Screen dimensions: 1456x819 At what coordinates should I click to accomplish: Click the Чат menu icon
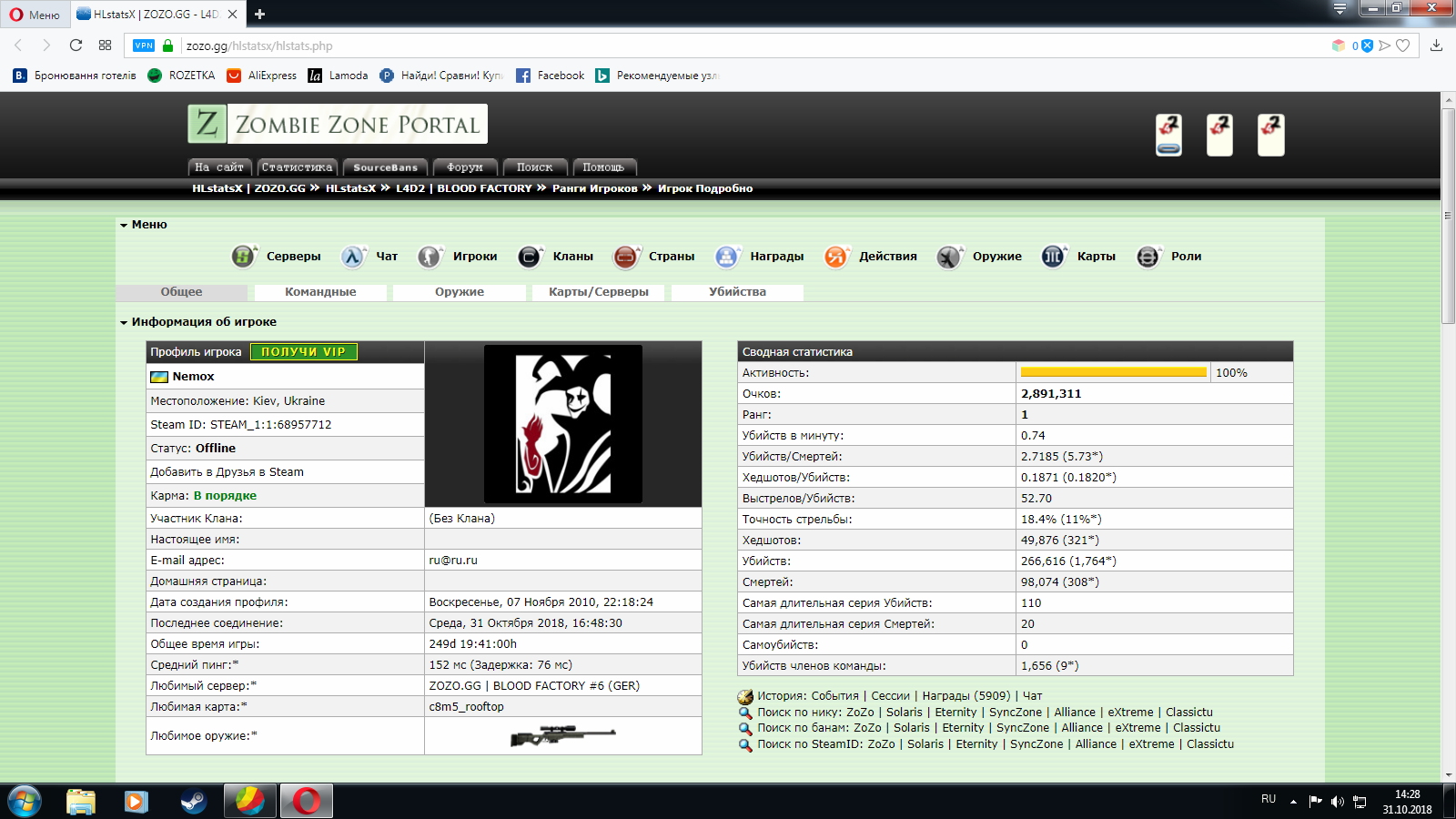[x=353, y=257]
